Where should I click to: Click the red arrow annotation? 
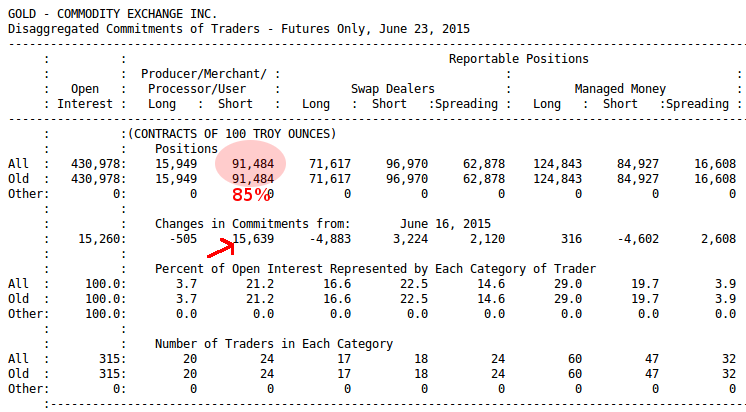218,247
